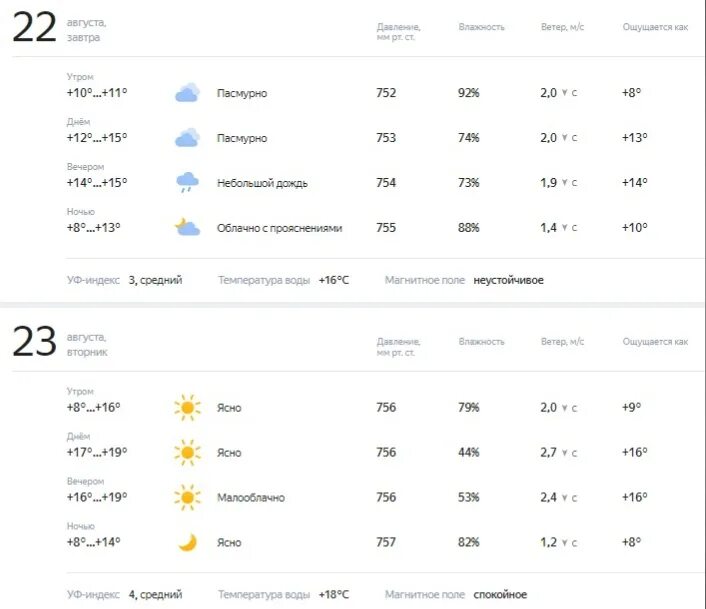Select the large 22 date heading
This screenshot has width=706, height=609.
point(34,28)
